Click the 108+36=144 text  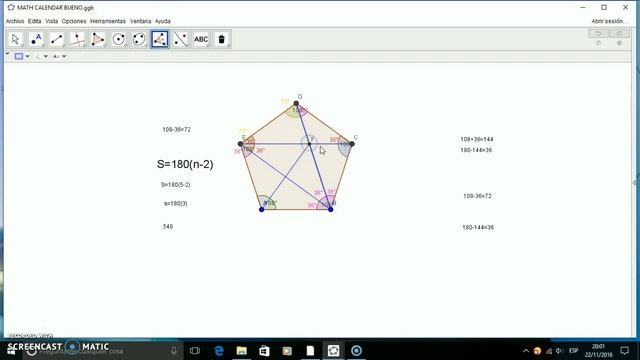tap(477, 139)
